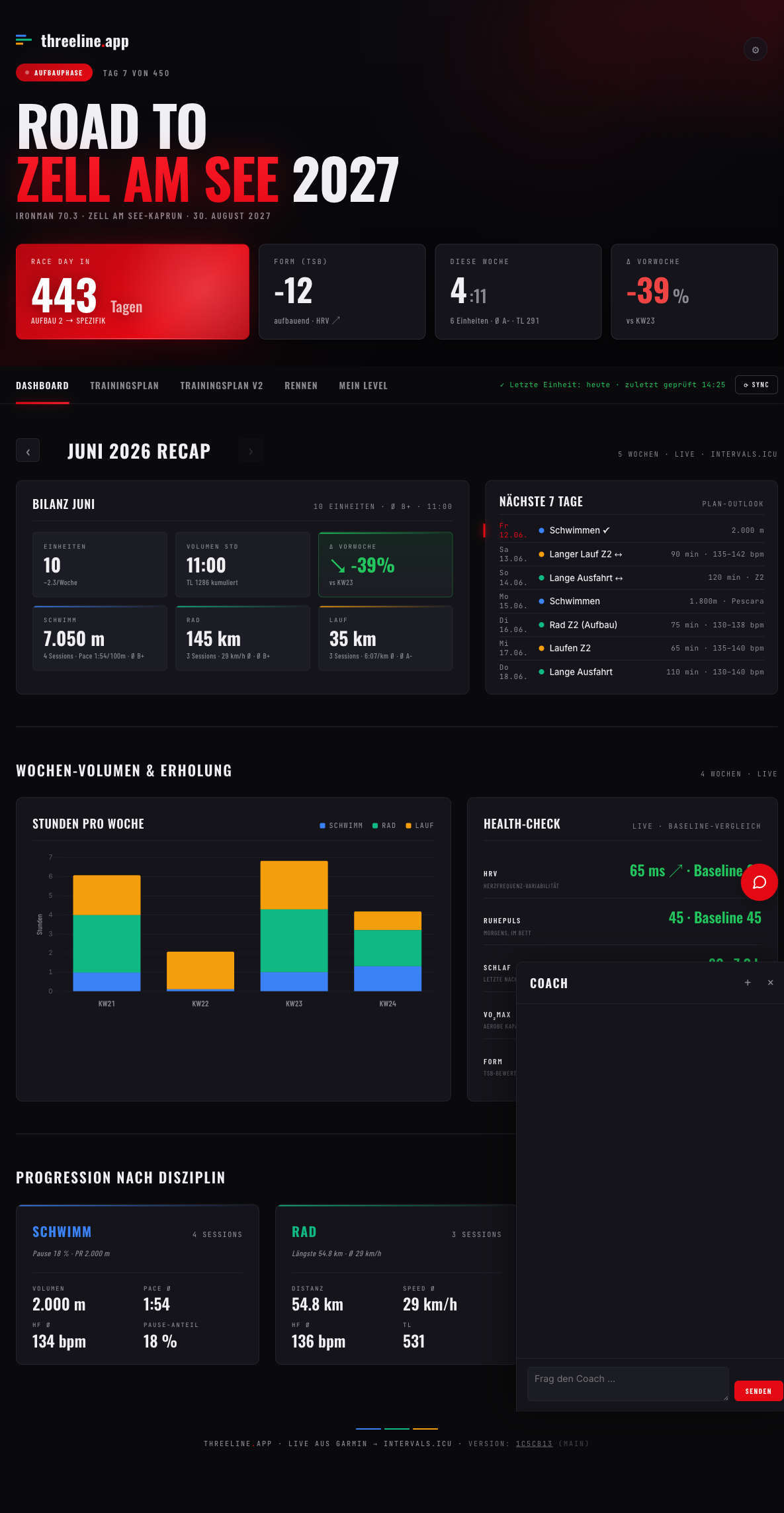Open the red coach chat bubble
This screenshot has height=1513, width=784.
click(x=759, y=882)
